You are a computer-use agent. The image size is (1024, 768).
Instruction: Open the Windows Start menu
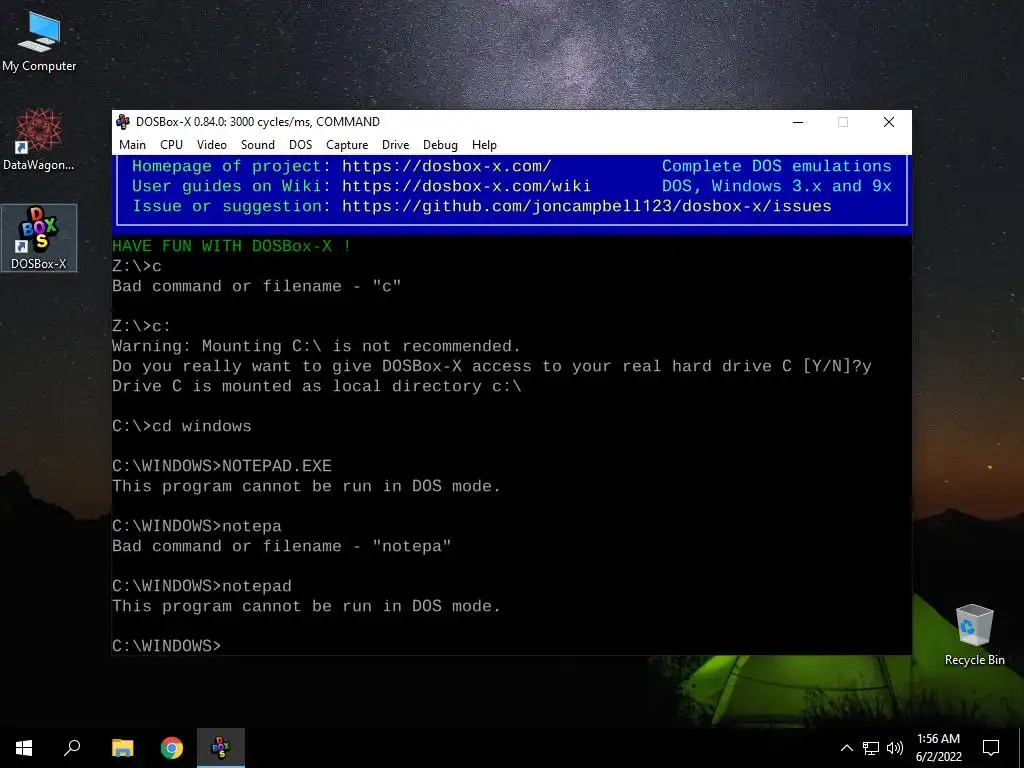24,748
